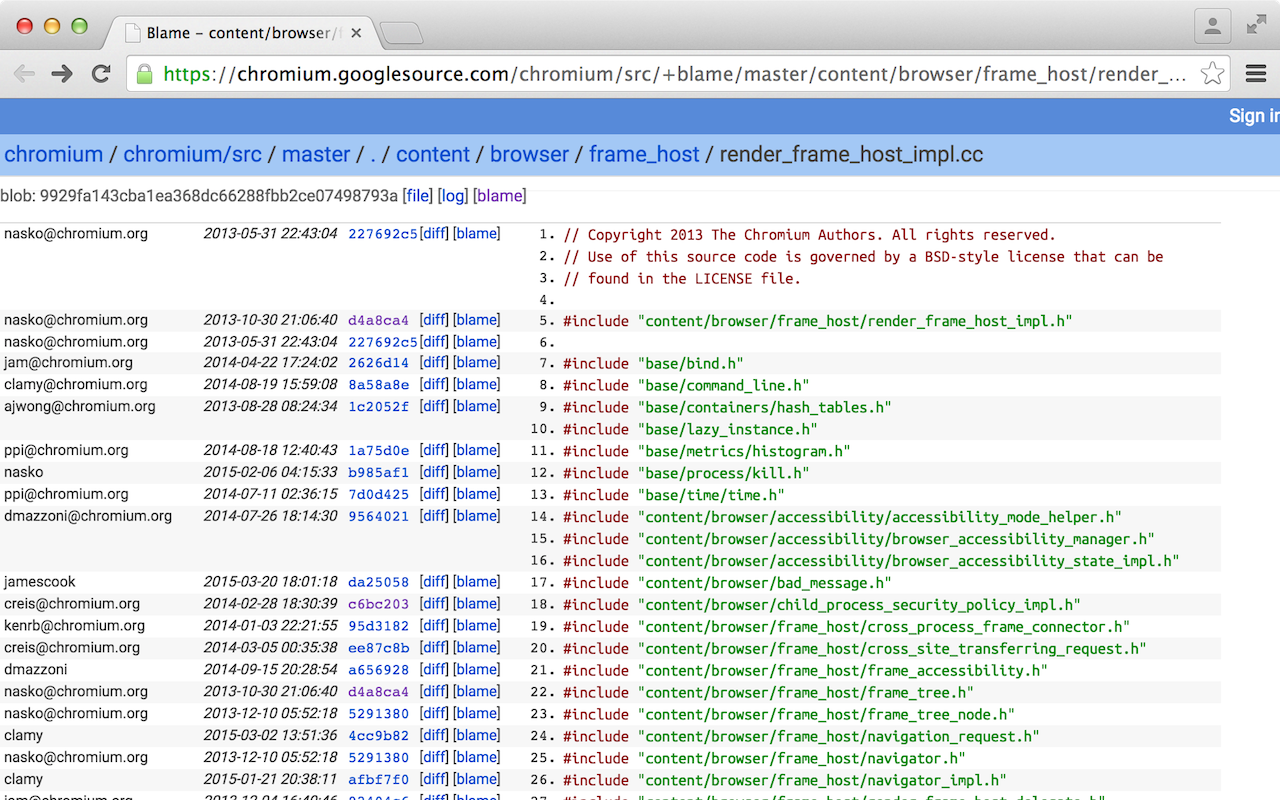Open commit 95d3182 by kenrb@chromium.org
This screenshot has width=1280, height=800.
378,626
